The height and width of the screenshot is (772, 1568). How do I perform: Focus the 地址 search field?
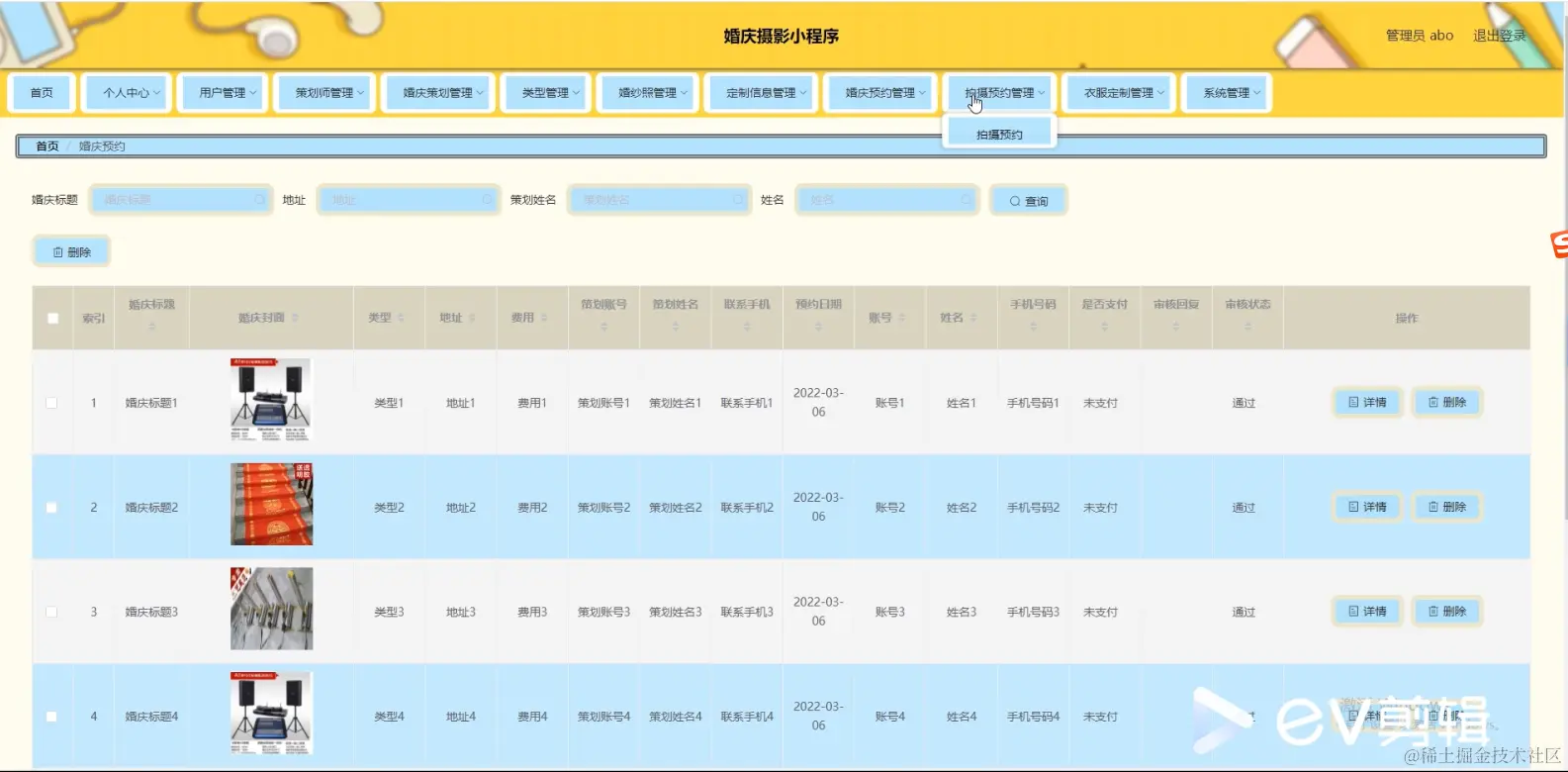tap(409, 200)
